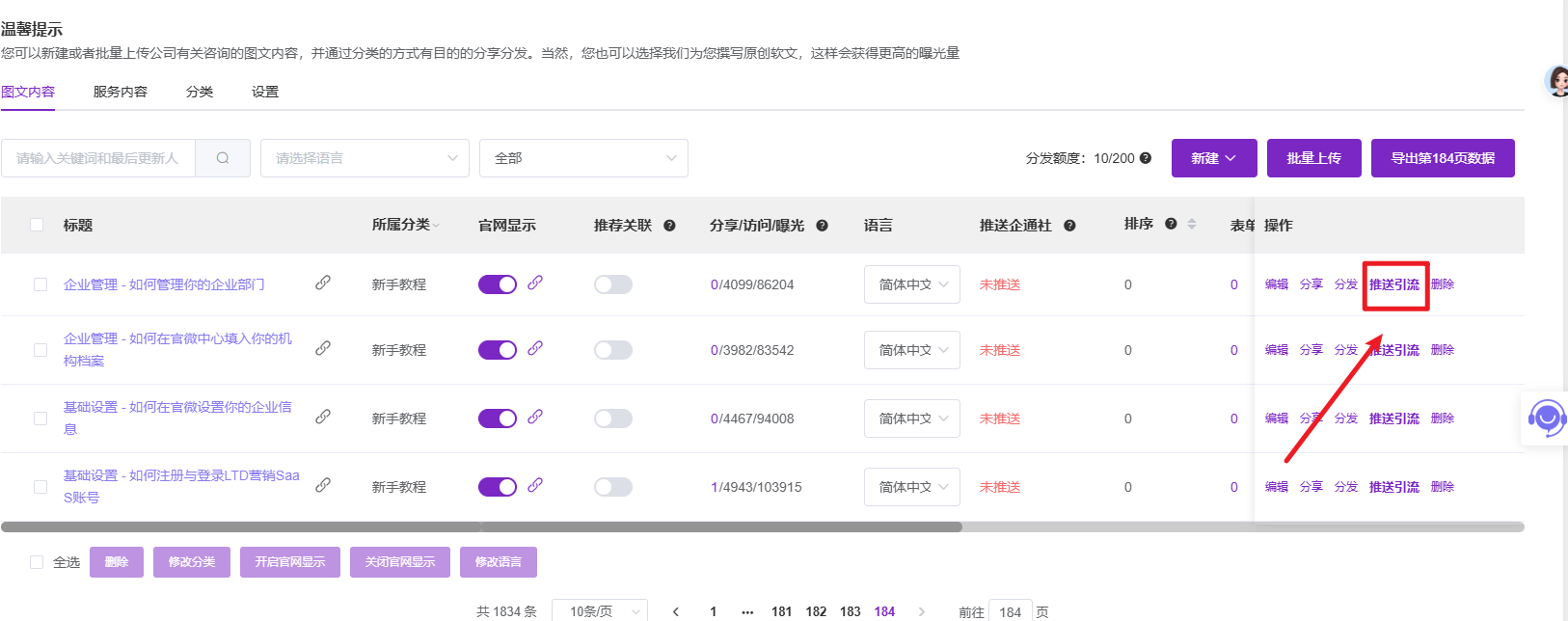Click the help icon beside 分发额度
Screen dimensions: 1568x621
tap(1146, 158)
